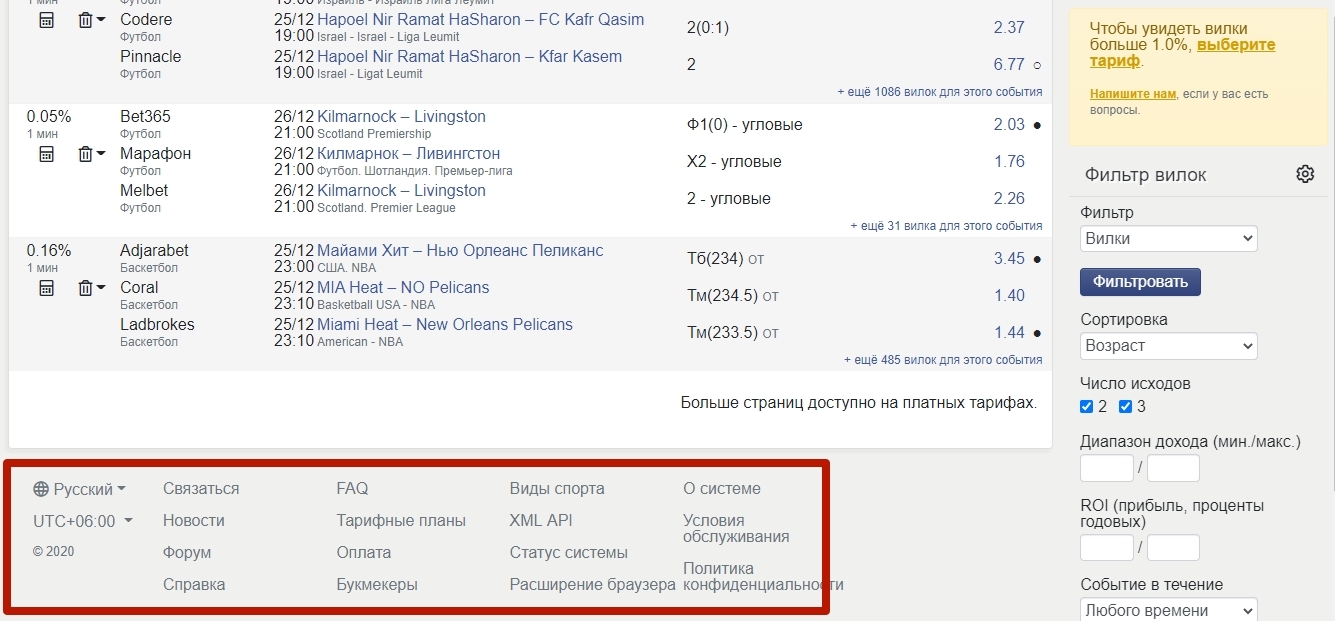Open Килмарнок – Ливингстон event link
The height and width of the screenshot is (621, 1335).
pyautogui.click(x=408, y=154)
